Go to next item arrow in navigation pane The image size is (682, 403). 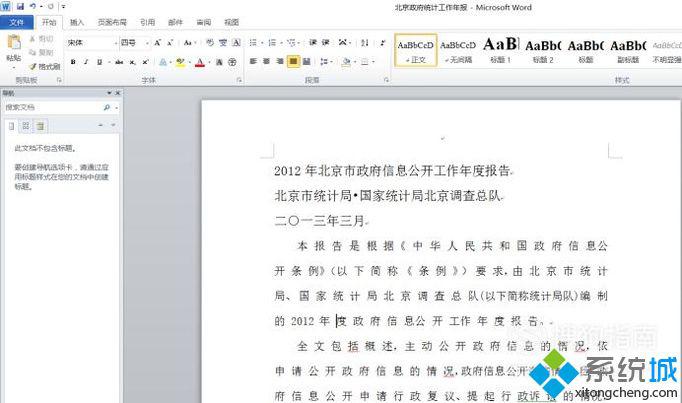[x=113, y=125]
